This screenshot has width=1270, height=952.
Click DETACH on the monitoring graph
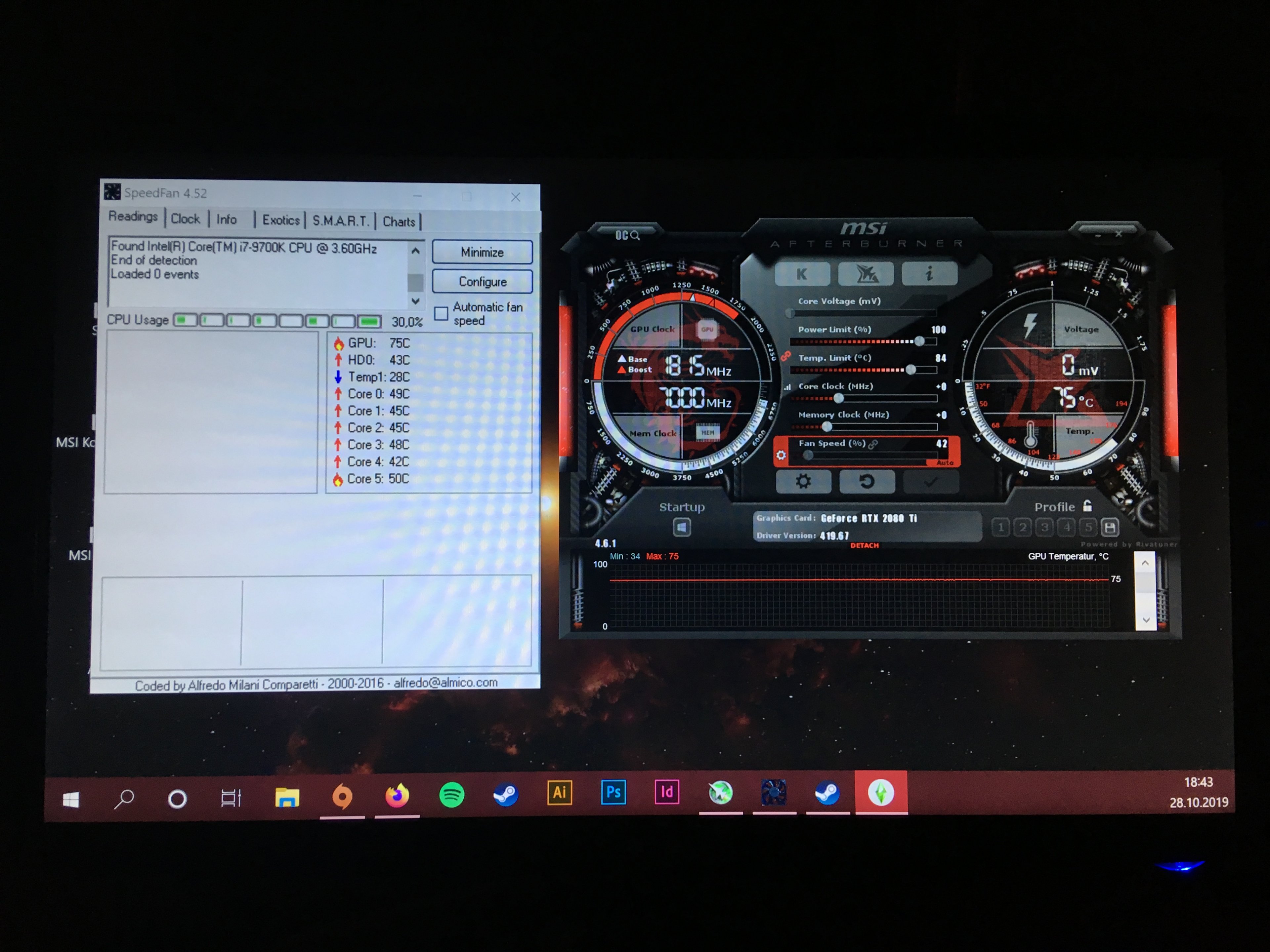pos(864,545)
